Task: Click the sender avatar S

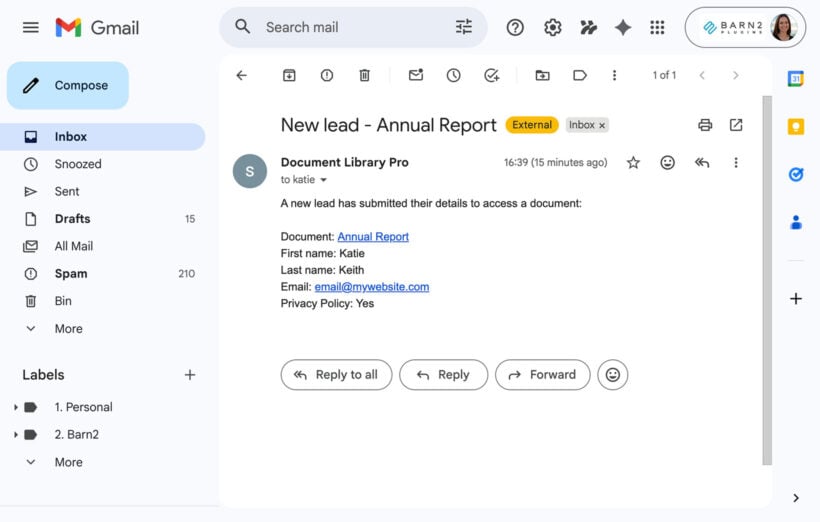Action: pyautogui.click(x=250, y=171)
